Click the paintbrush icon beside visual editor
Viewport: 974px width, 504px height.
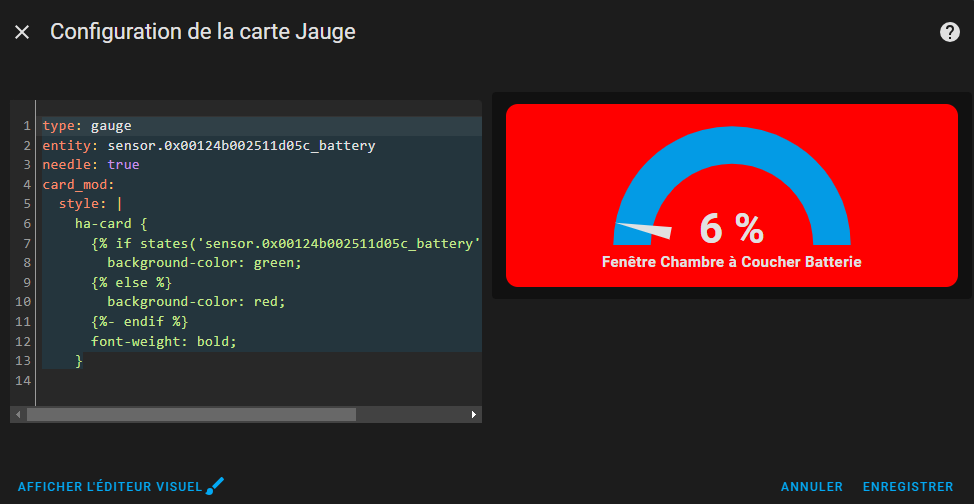pos(214,486)
